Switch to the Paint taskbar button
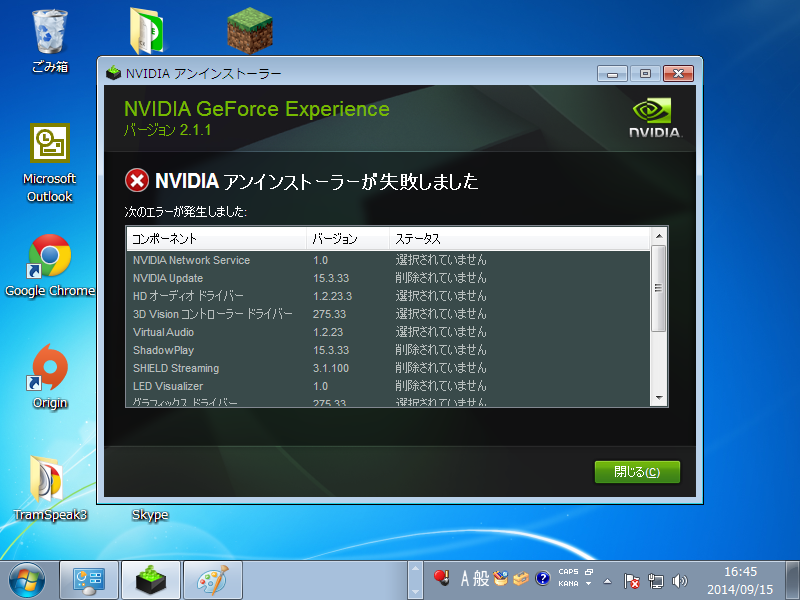The width and height of the screenshot is (800, 600). 213,580
